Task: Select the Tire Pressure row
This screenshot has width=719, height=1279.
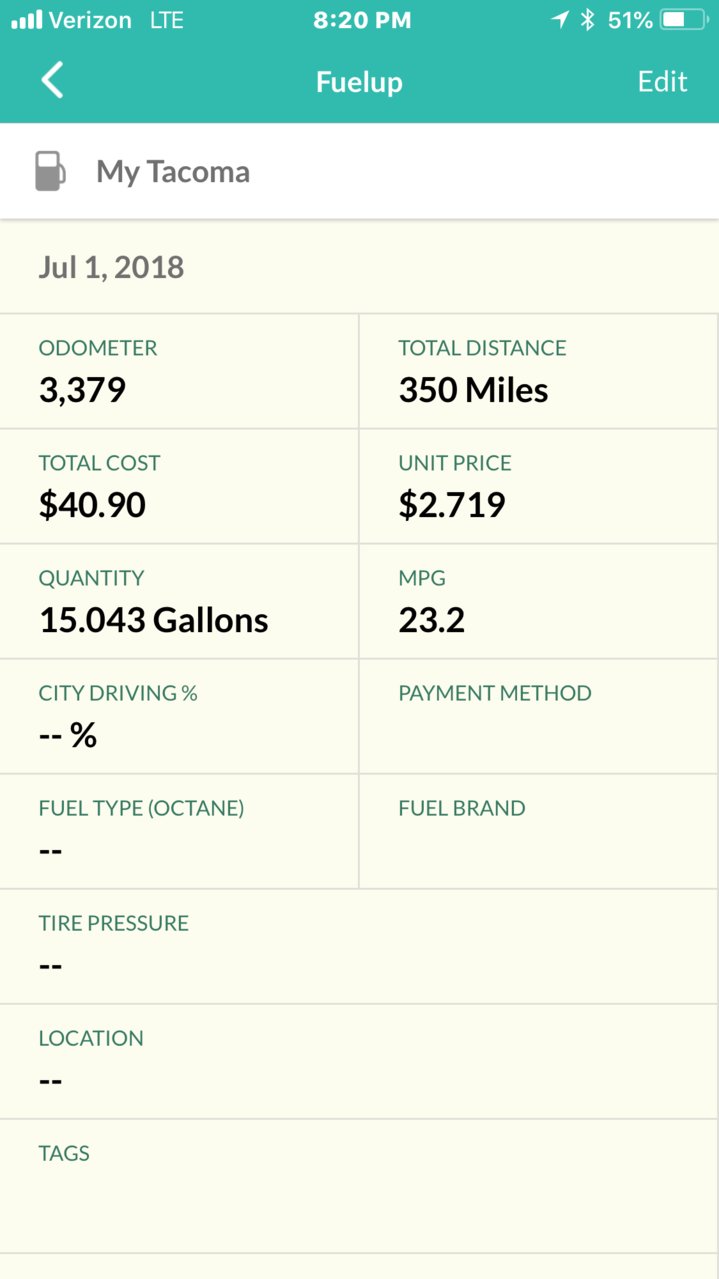Action: 359,946
